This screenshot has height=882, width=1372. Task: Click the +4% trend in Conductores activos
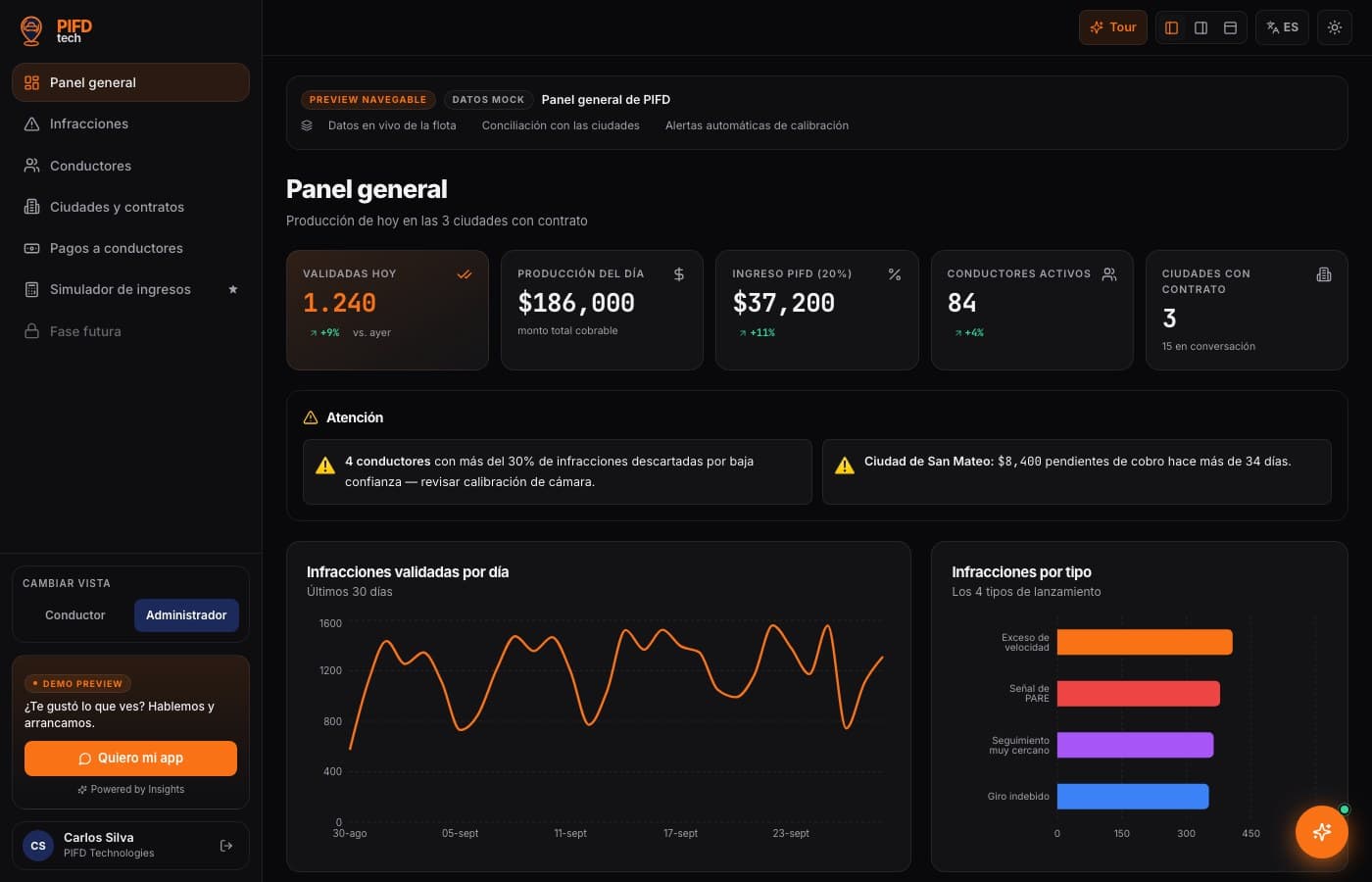pyautogui.click(x=969, y=332)
